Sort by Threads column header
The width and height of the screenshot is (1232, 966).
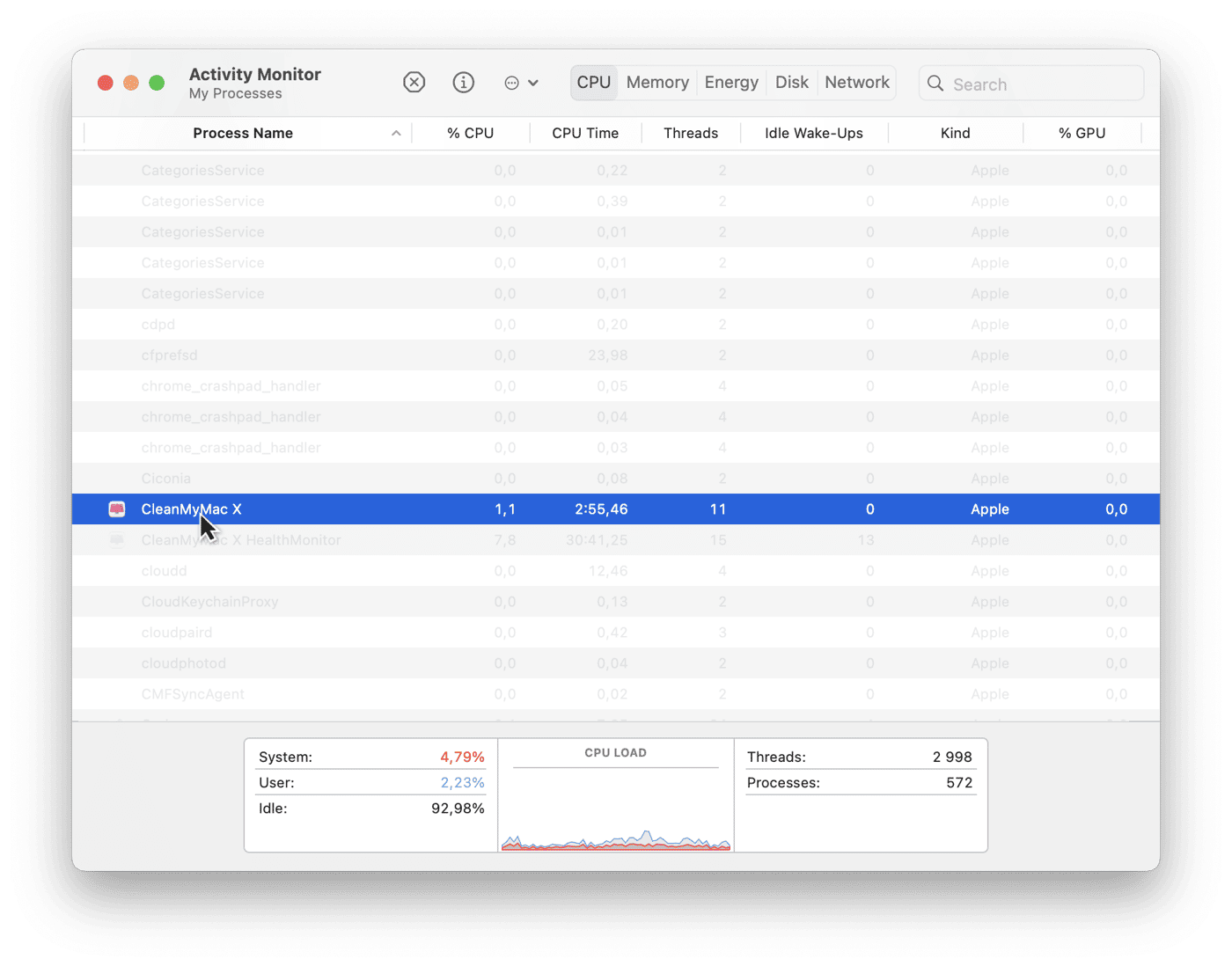691,133
